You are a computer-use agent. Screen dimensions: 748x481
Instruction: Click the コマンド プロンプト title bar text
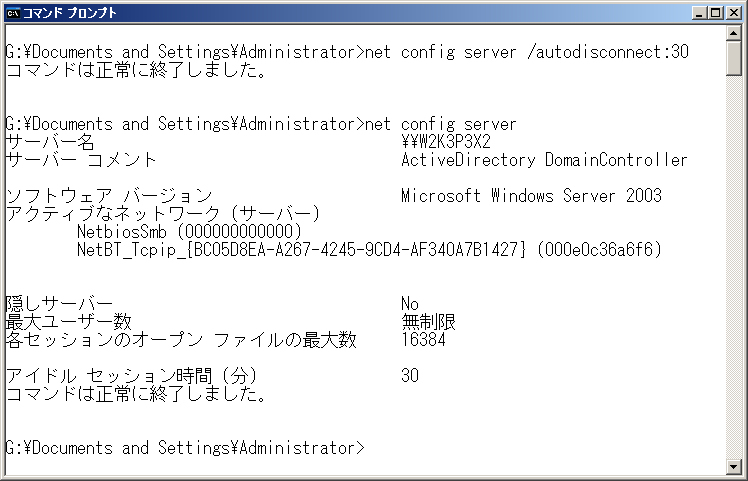point(70,13)
